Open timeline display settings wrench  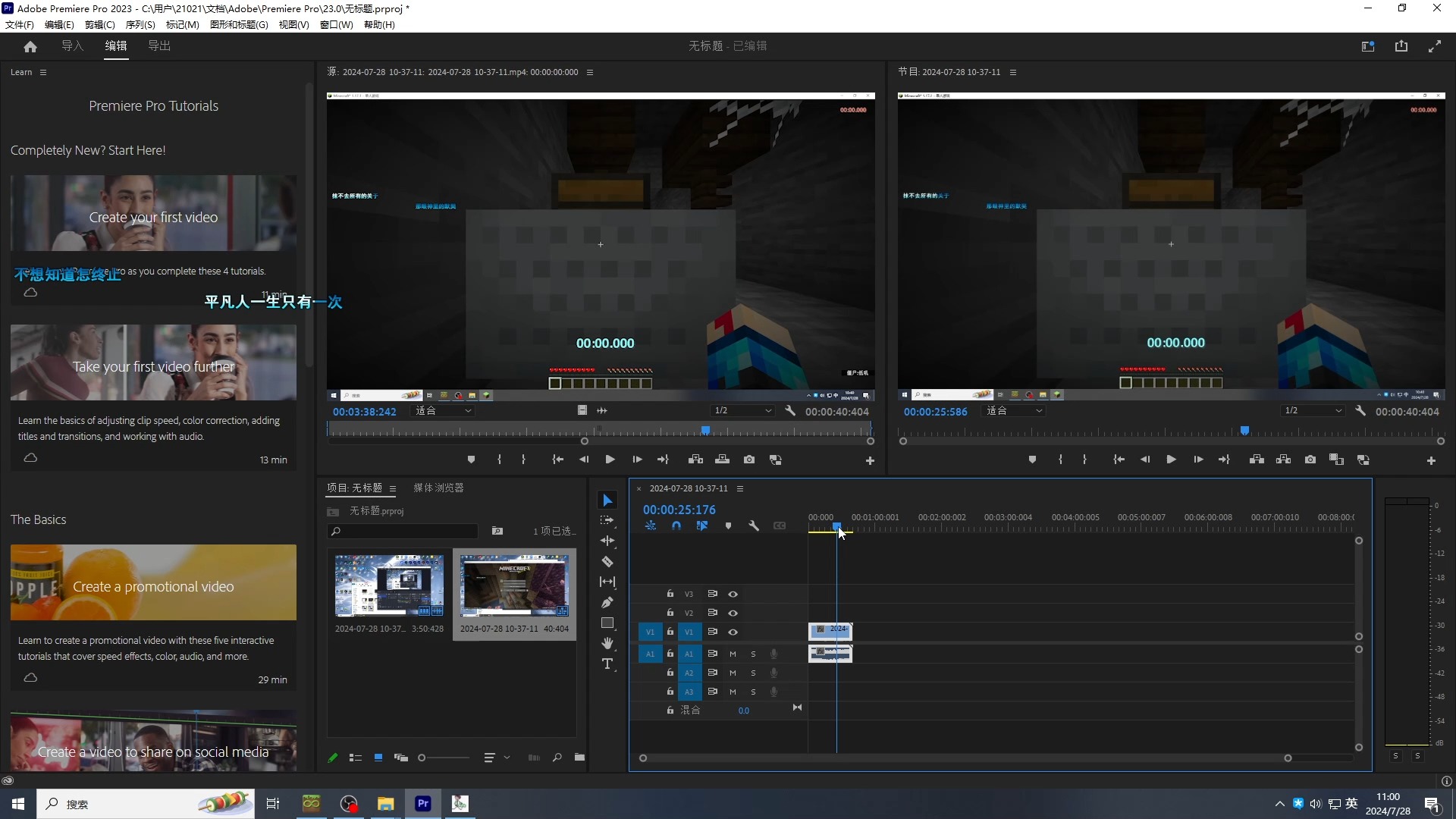point(754,526)
